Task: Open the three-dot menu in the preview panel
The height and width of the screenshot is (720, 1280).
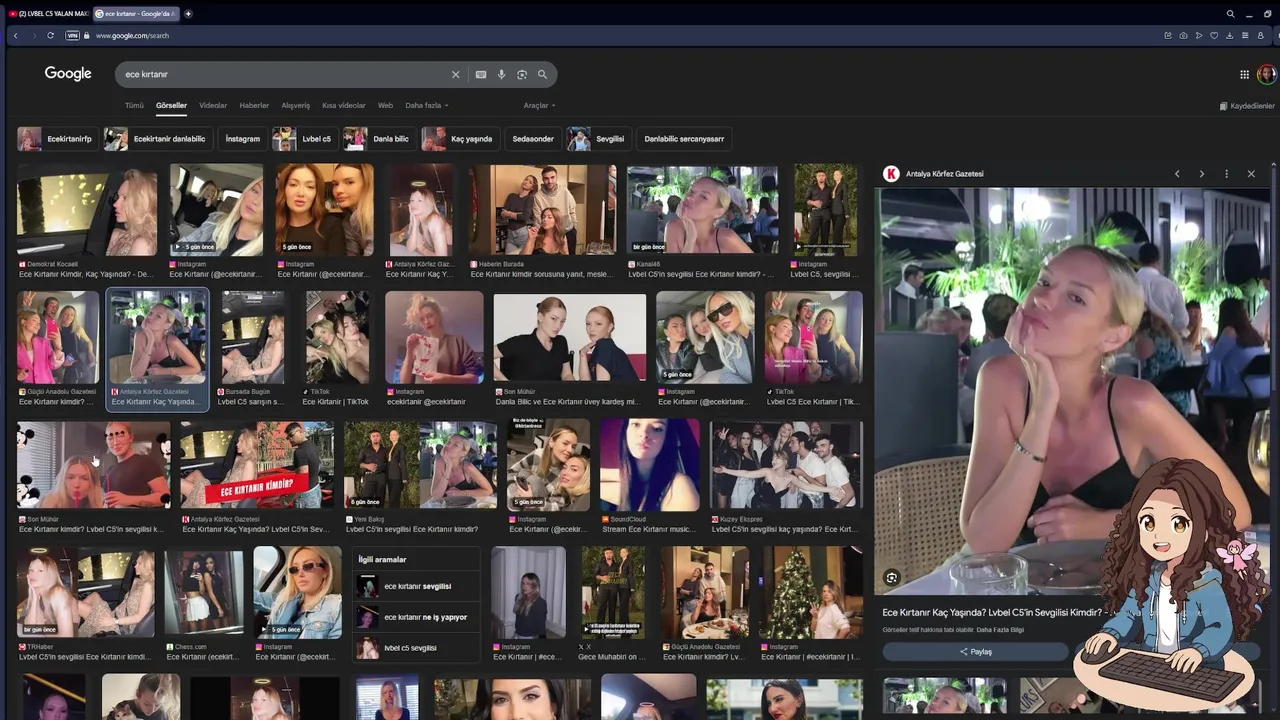Action: pos(1226,174)
